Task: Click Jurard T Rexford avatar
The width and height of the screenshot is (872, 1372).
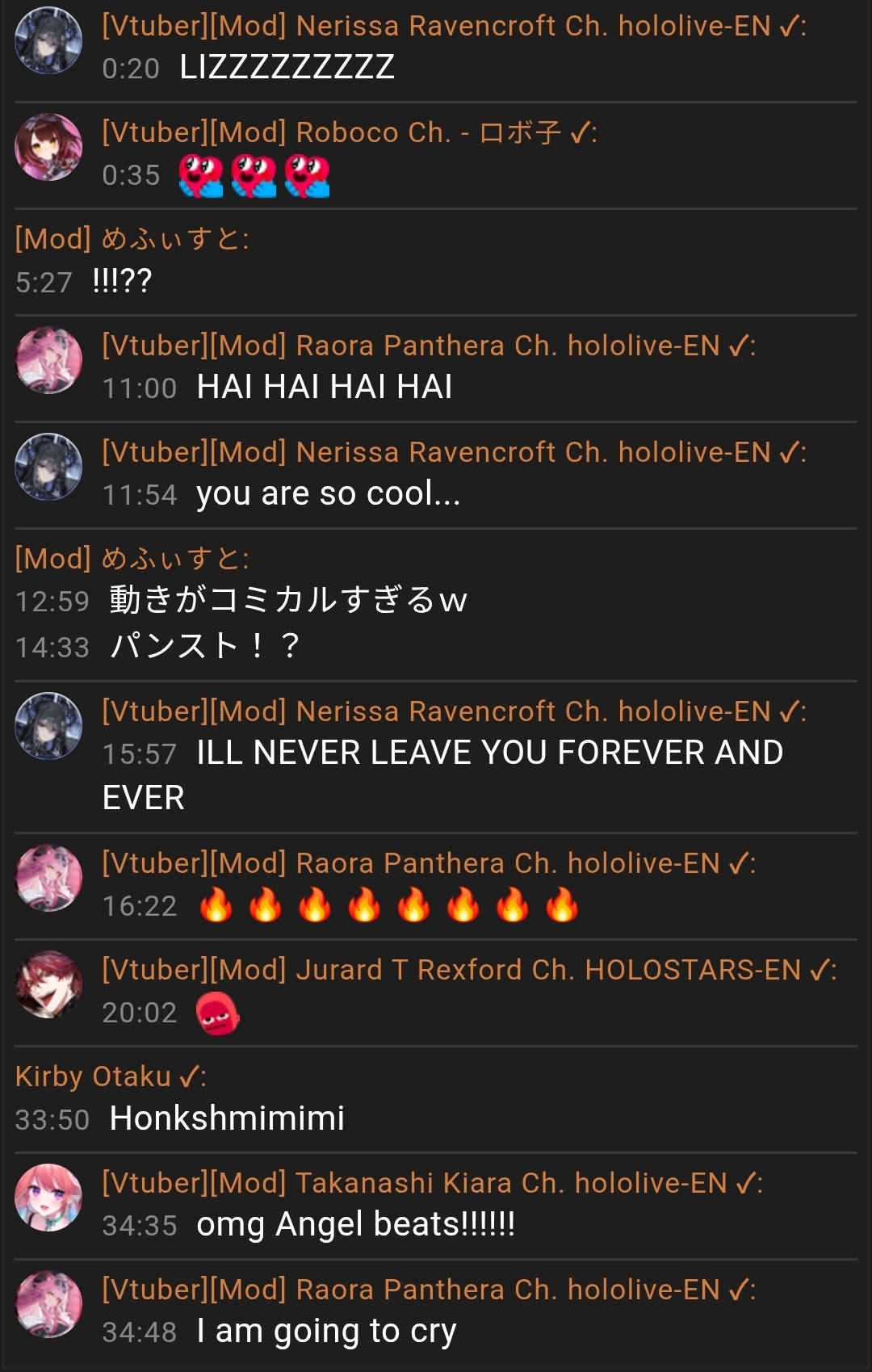Action: click(48, 984)
